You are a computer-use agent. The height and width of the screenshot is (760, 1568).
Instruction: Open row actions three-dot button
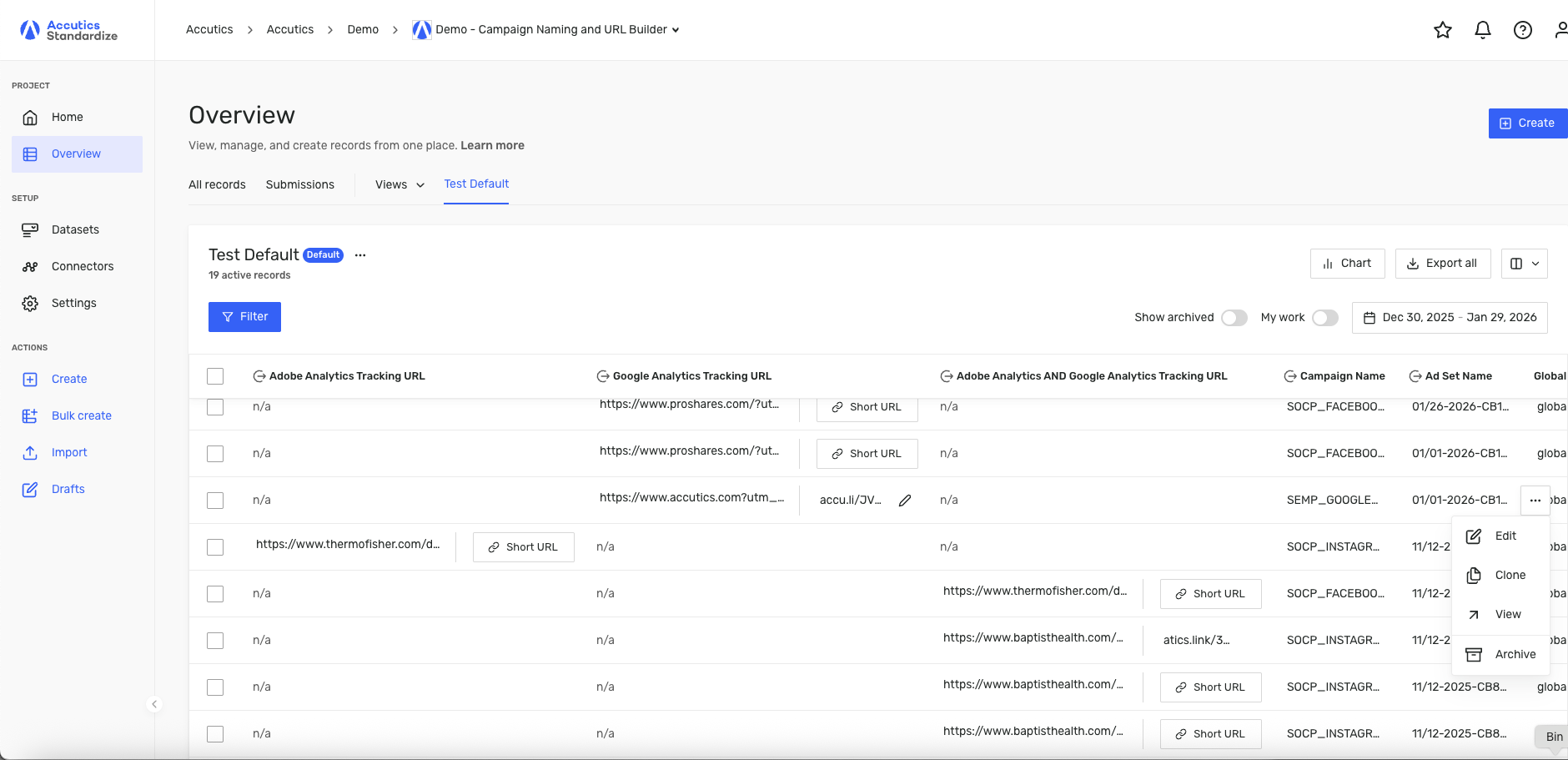[x=1535, y=501]
